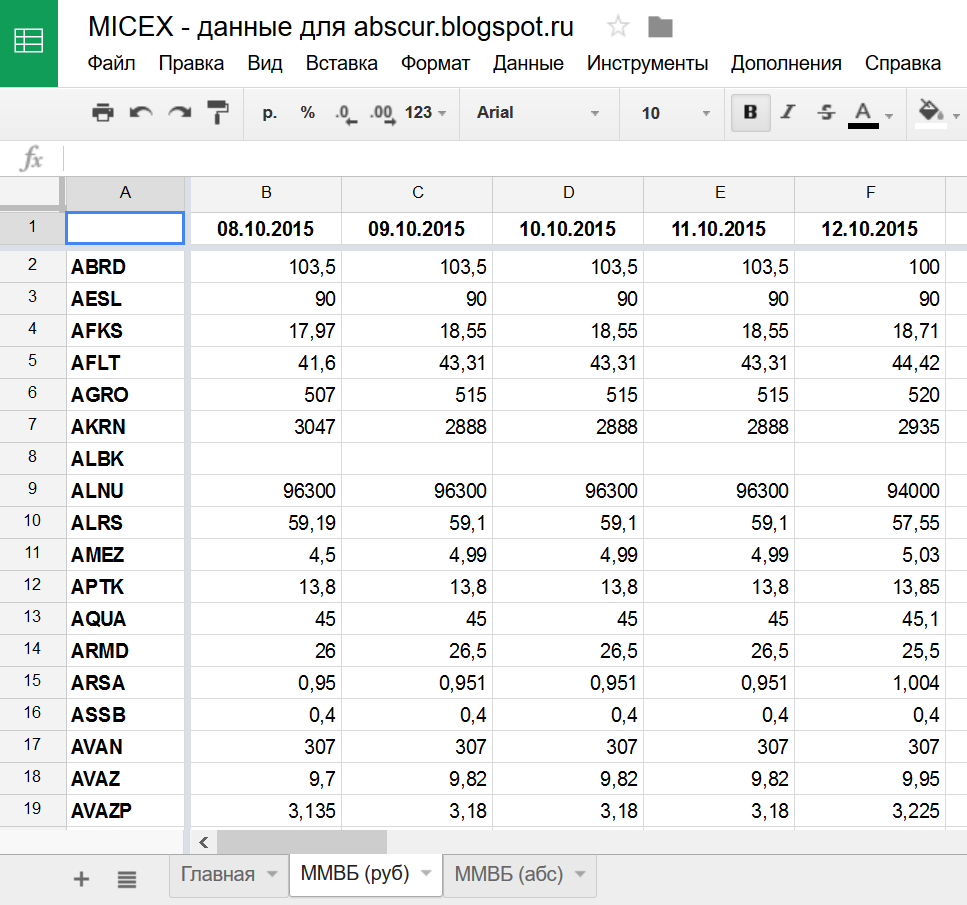The height and width of the screenshot is (905, 967).
Task: Open the Данные menu
Action: 528,64
